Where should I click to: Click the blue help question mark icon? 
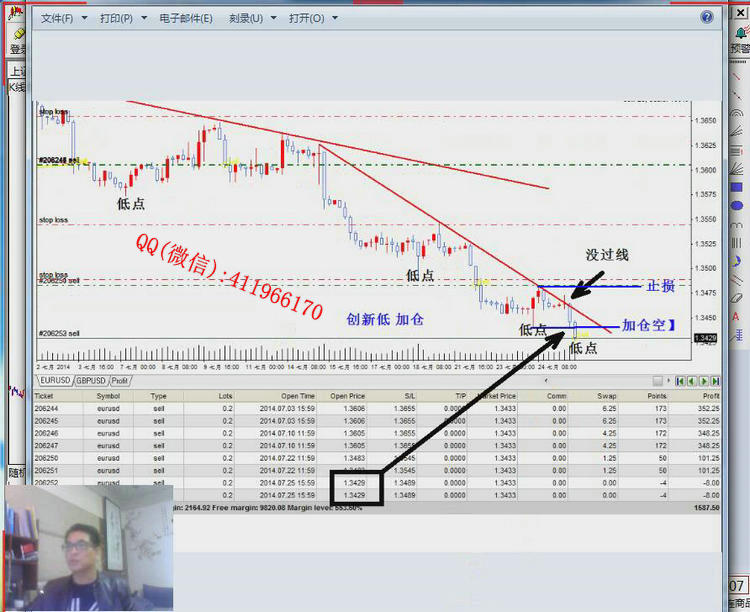click(x=707, y=18)
